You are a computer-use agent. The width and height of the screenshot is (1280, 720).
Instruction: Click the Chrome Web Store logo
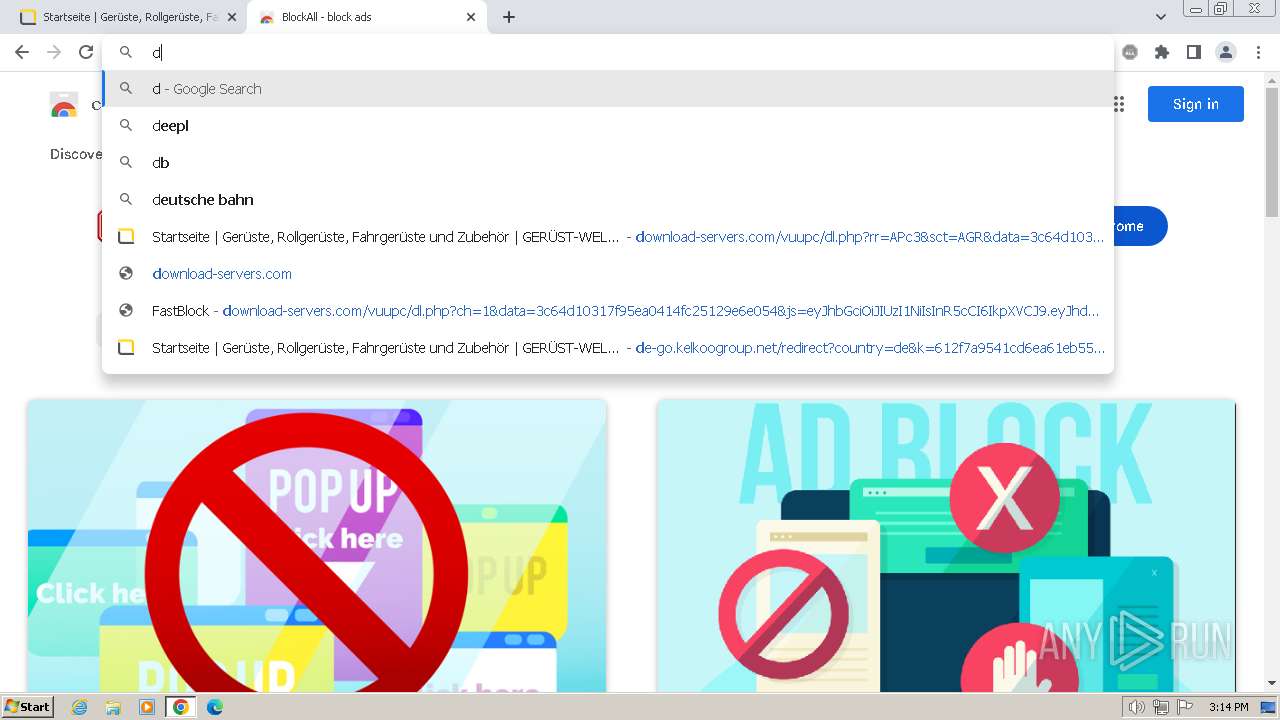point(64,104)
